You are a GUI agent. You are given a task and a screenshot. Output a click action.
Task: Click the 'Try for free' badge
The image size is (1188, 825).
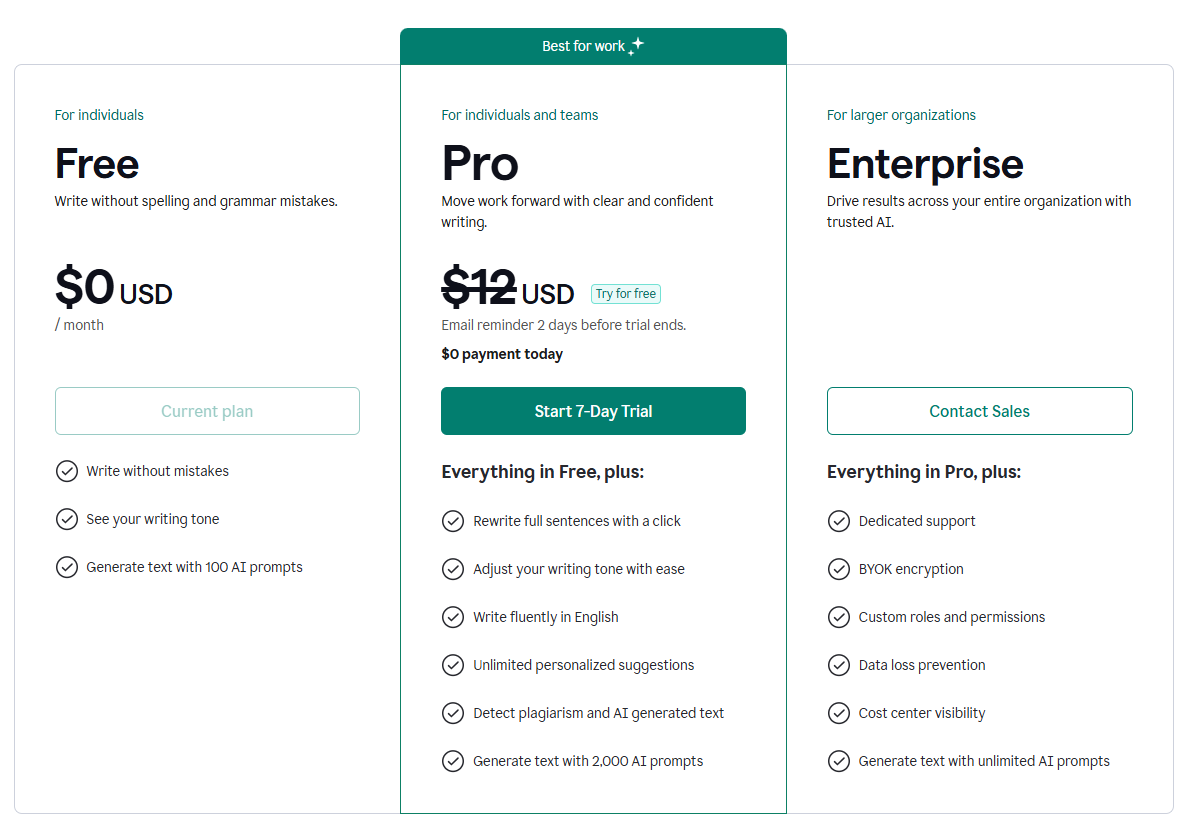click(x=625, y=293)
